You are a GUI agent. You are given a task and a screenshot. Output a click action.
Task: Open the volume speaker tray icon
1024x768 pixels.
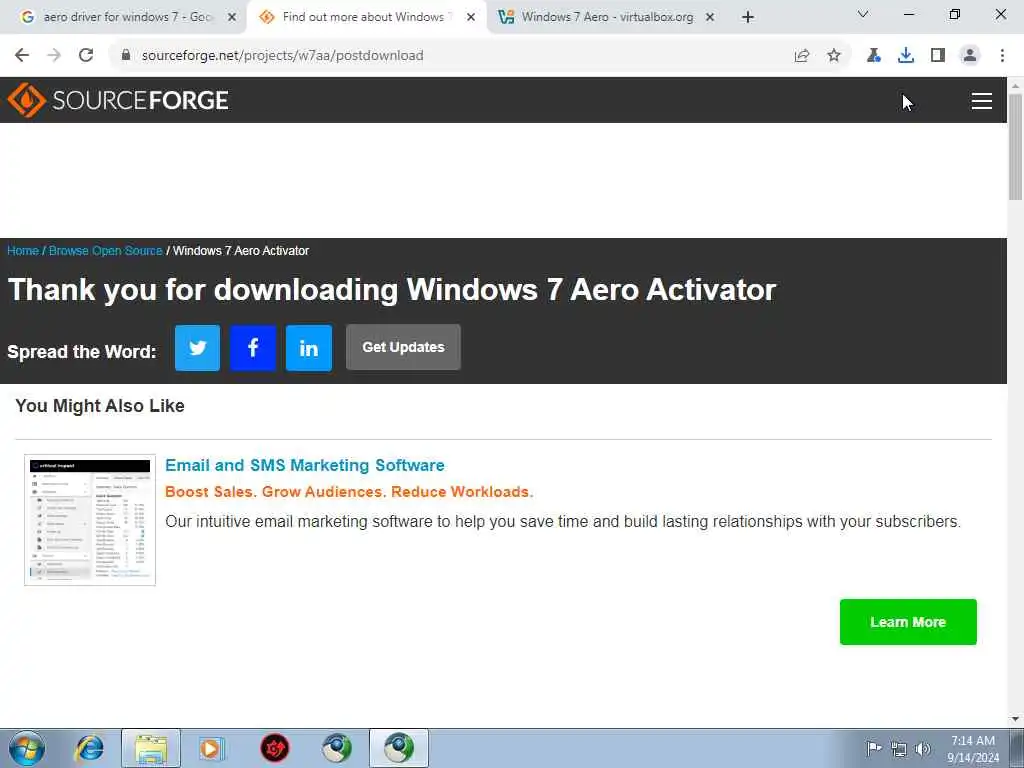click(923, 749)
